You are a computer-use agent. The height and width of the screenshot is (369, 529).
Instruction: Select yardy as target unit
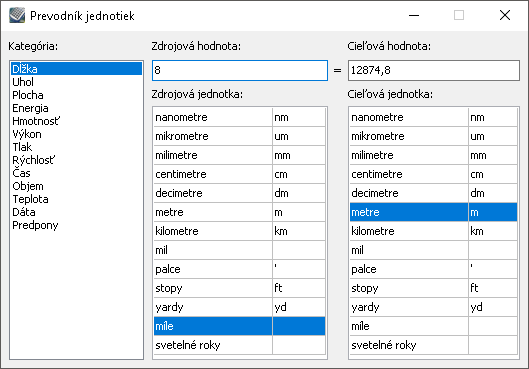(434, 307)
